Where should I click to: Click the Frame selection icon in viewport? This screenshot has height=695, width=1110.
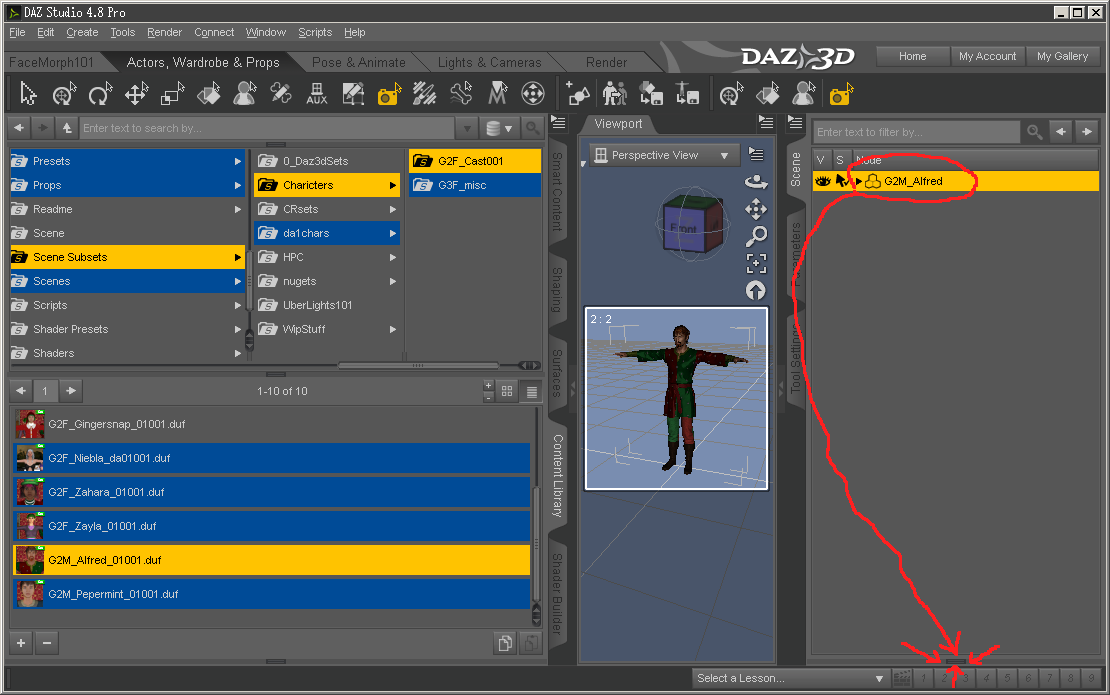click(x=756, y=263)
